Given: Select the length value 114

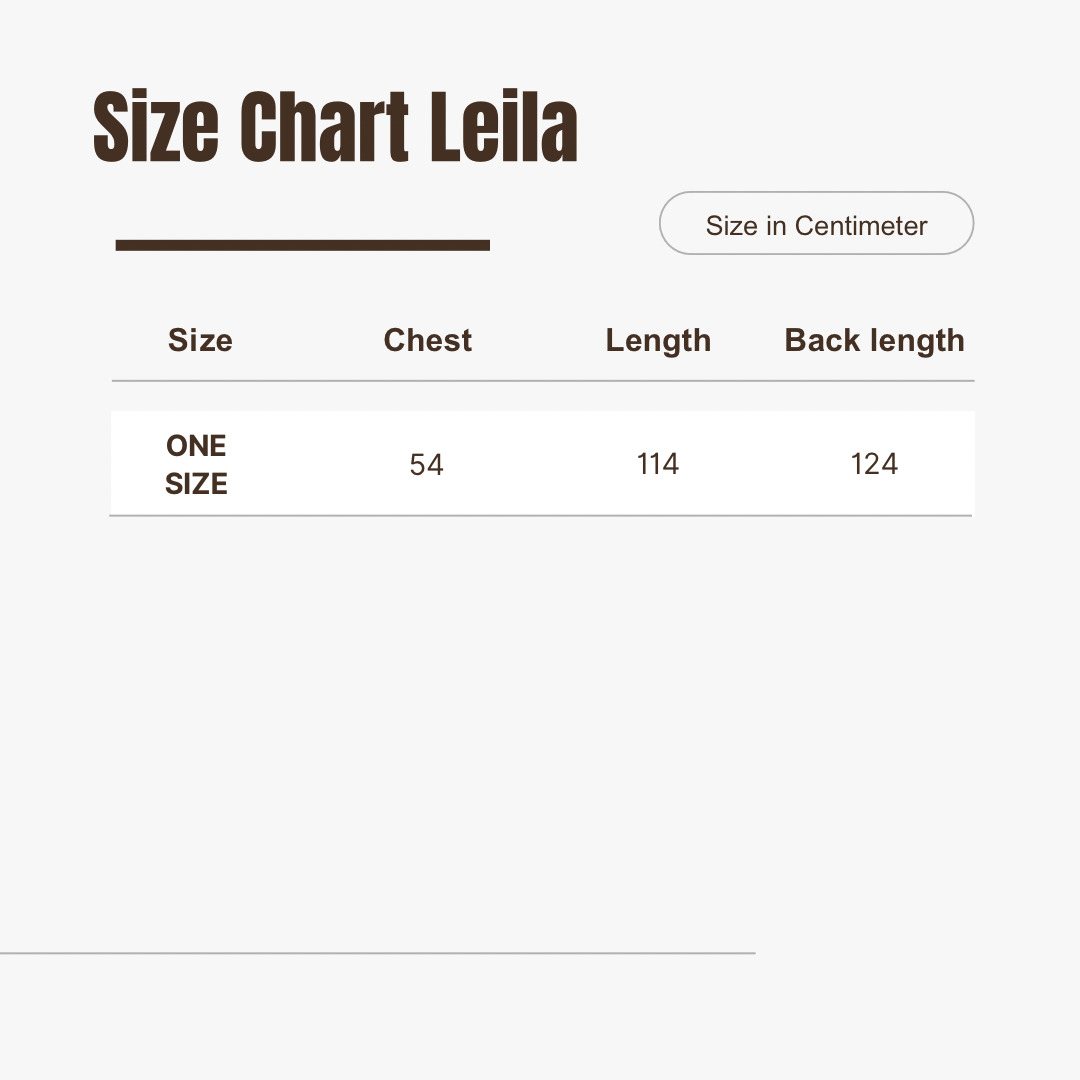Looking at the screenshot, I should click(658, 464).
